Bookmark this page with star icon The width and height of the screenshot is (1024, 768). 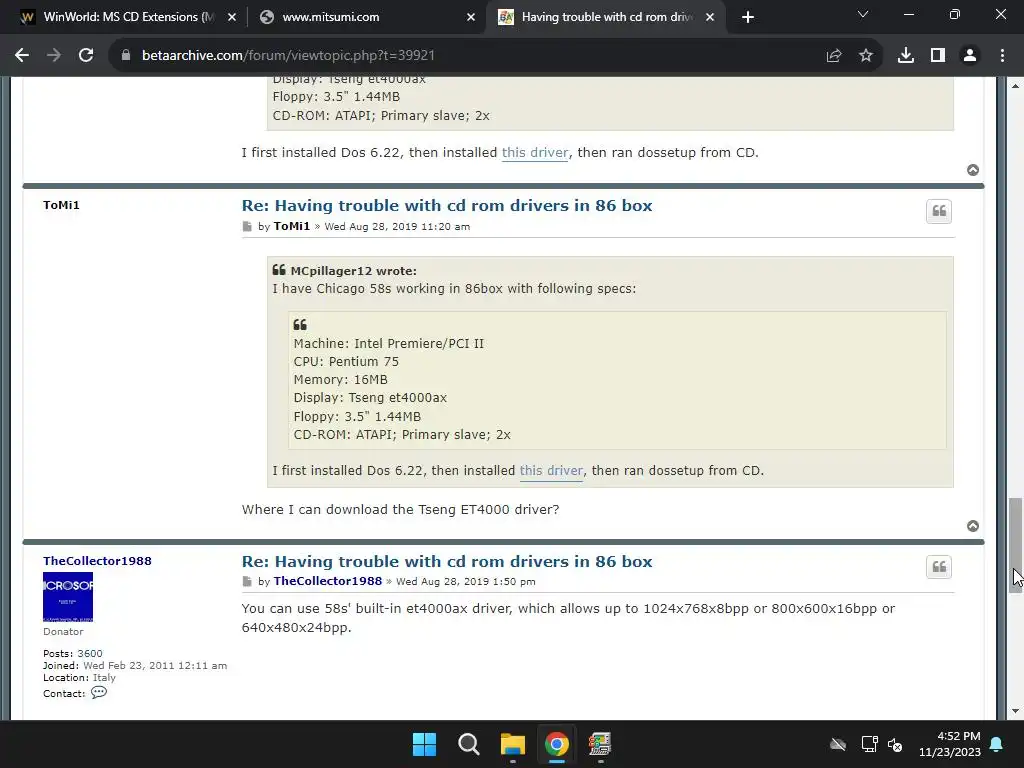866,56
